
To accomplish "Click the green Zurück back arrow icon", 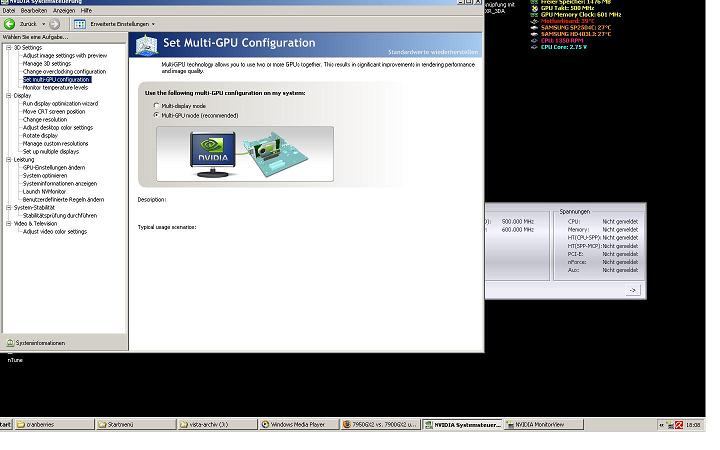I will tap(9, 23).
